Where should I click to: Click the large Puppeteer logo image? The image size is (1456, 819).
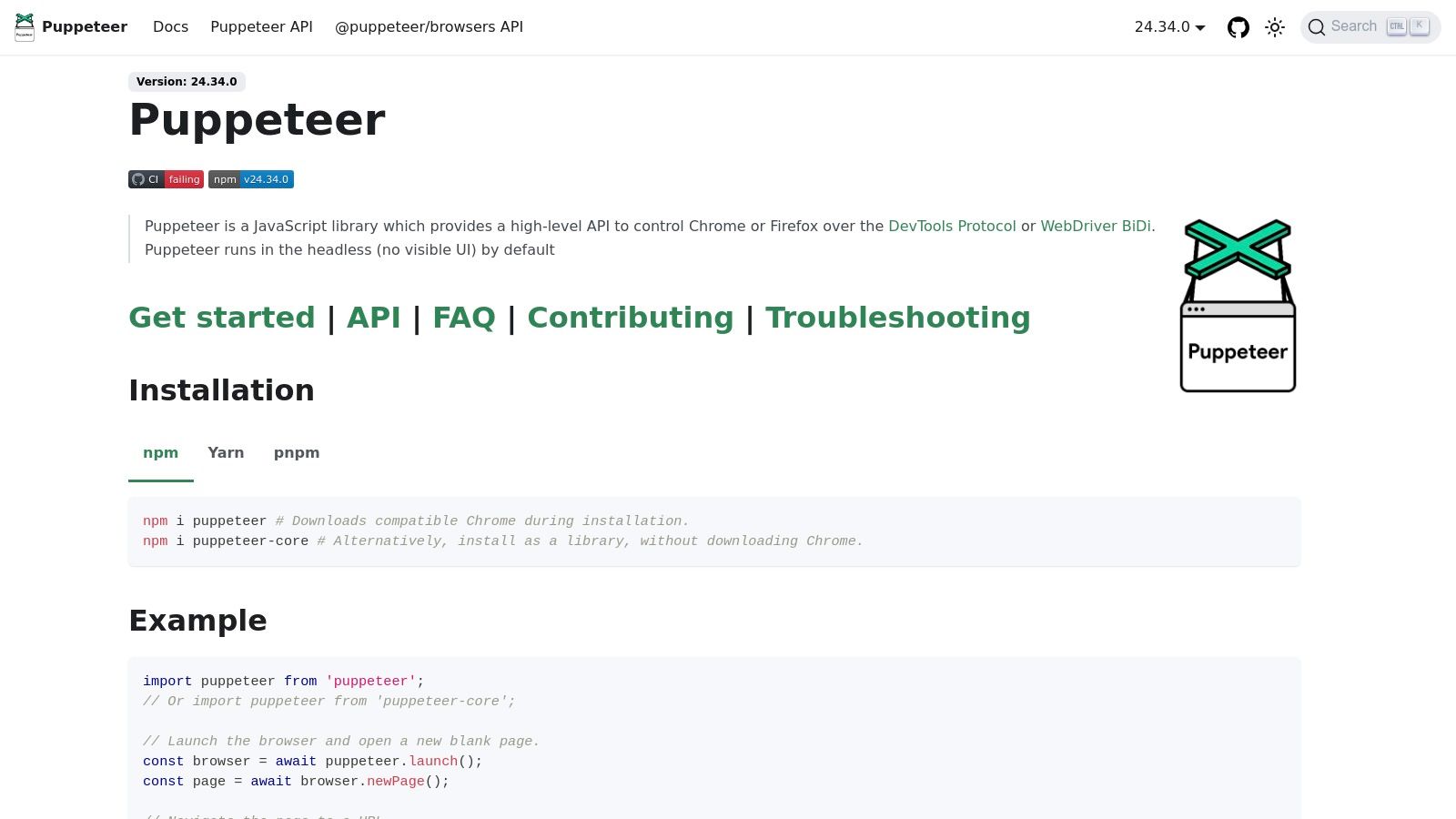pyautogui.click(x=1238, y=306)
